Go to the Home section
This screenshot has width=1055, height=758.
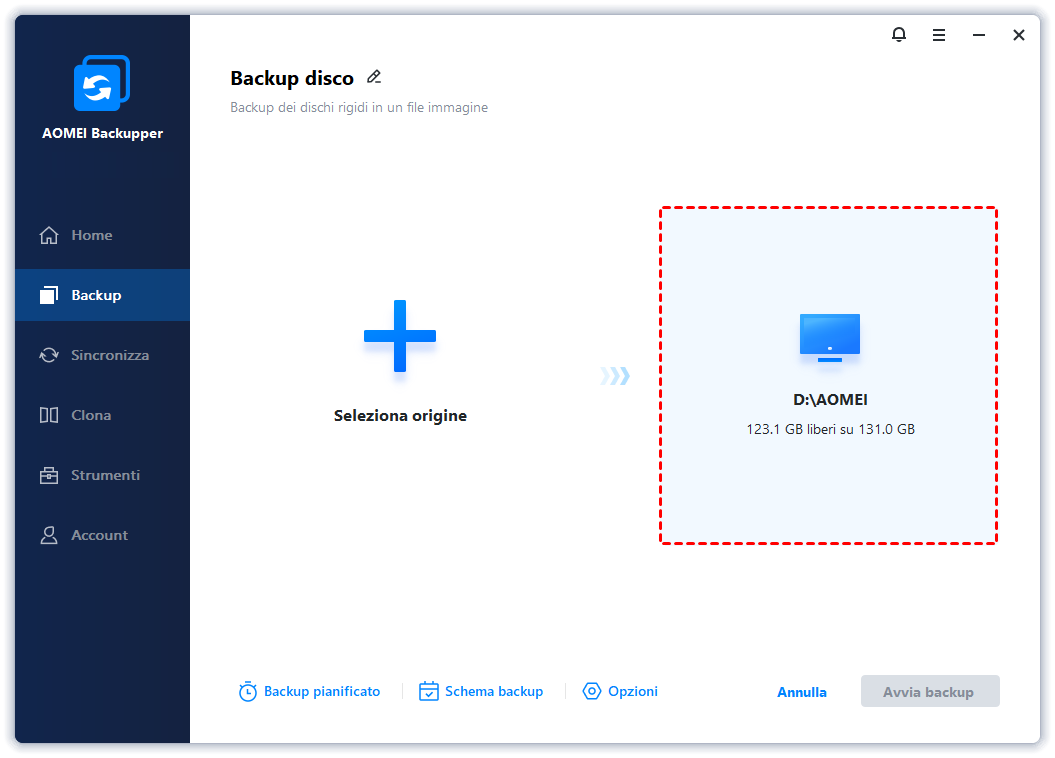102,235
